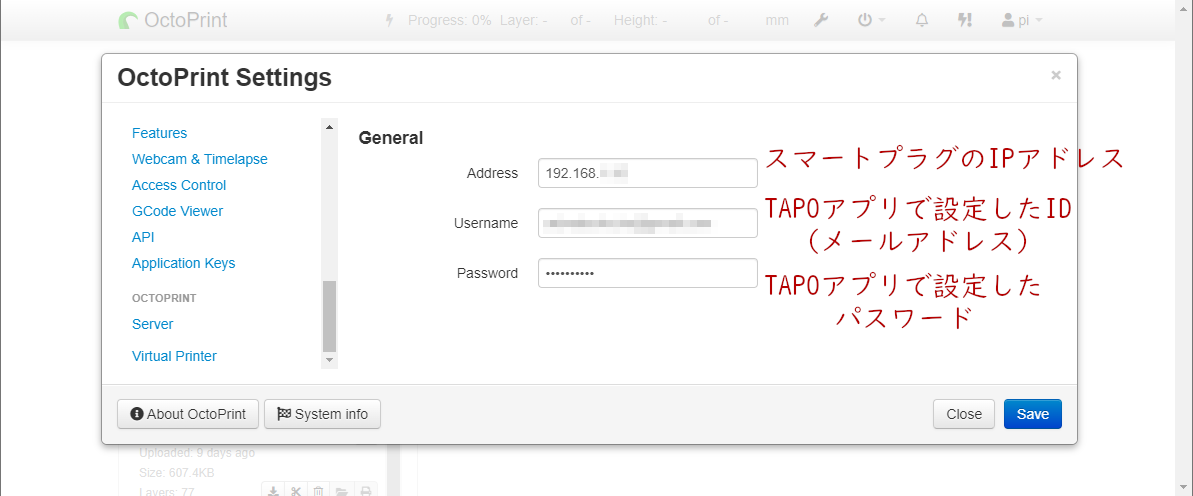The image size is (1193, 496).
Task: Focus the Address input field
Action: point(647,173)
